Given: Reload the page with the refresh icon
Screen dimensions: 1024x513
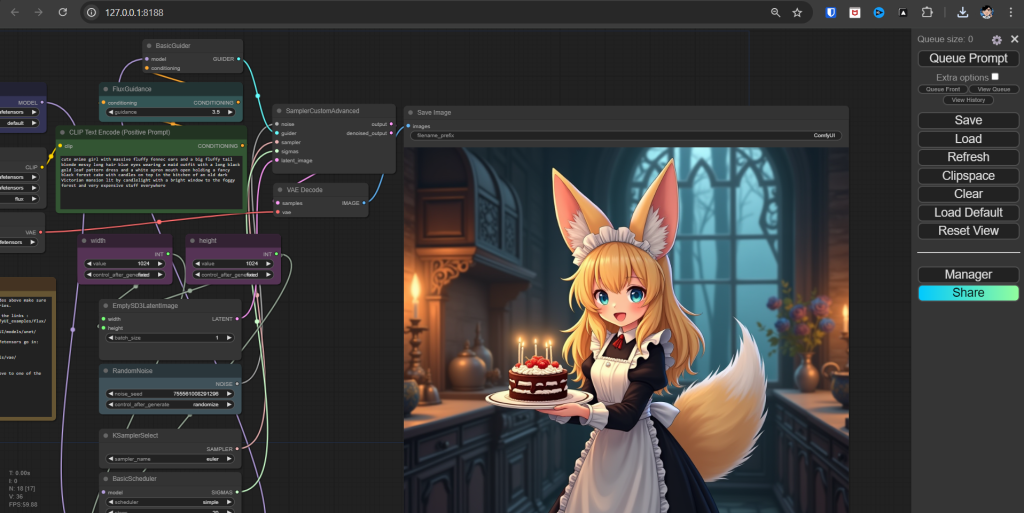Looking at the screenshot, I should point(63,12).
